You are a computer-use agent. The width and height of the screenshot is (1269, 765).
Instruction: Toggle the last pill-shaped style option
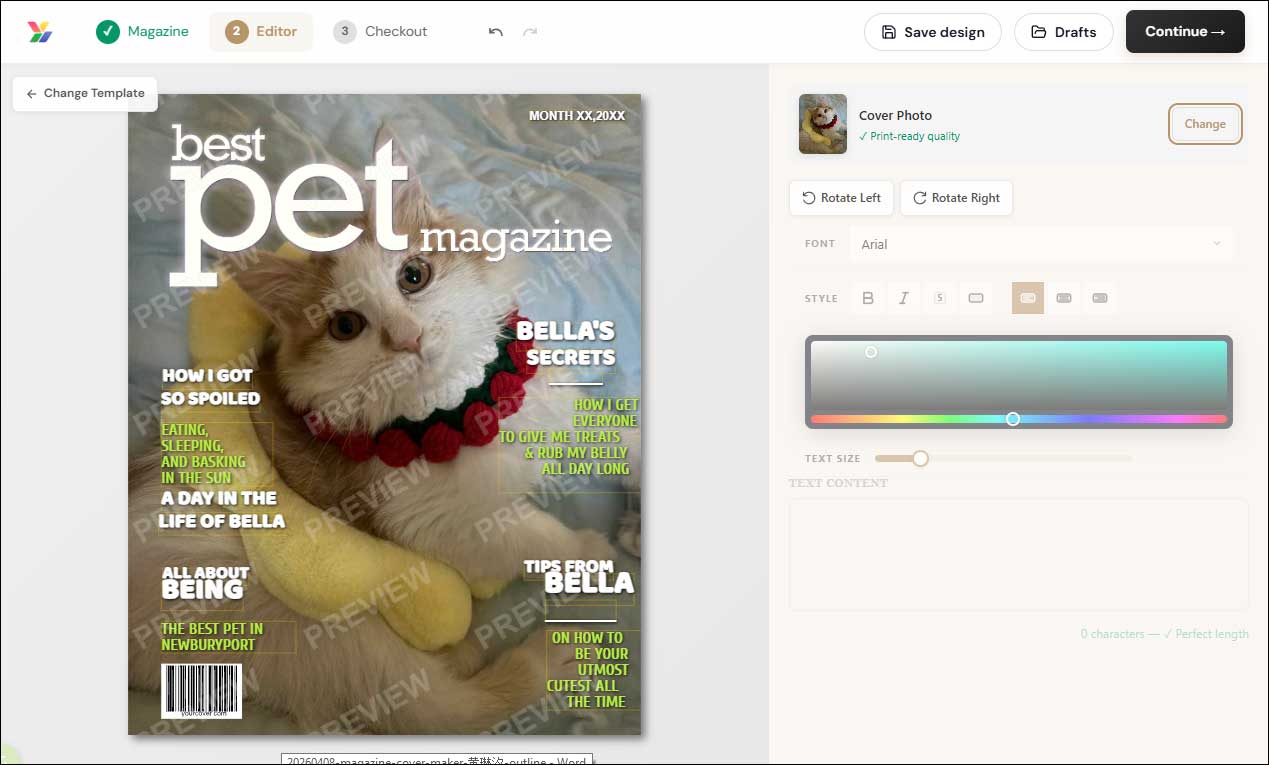pos(1100,297)
